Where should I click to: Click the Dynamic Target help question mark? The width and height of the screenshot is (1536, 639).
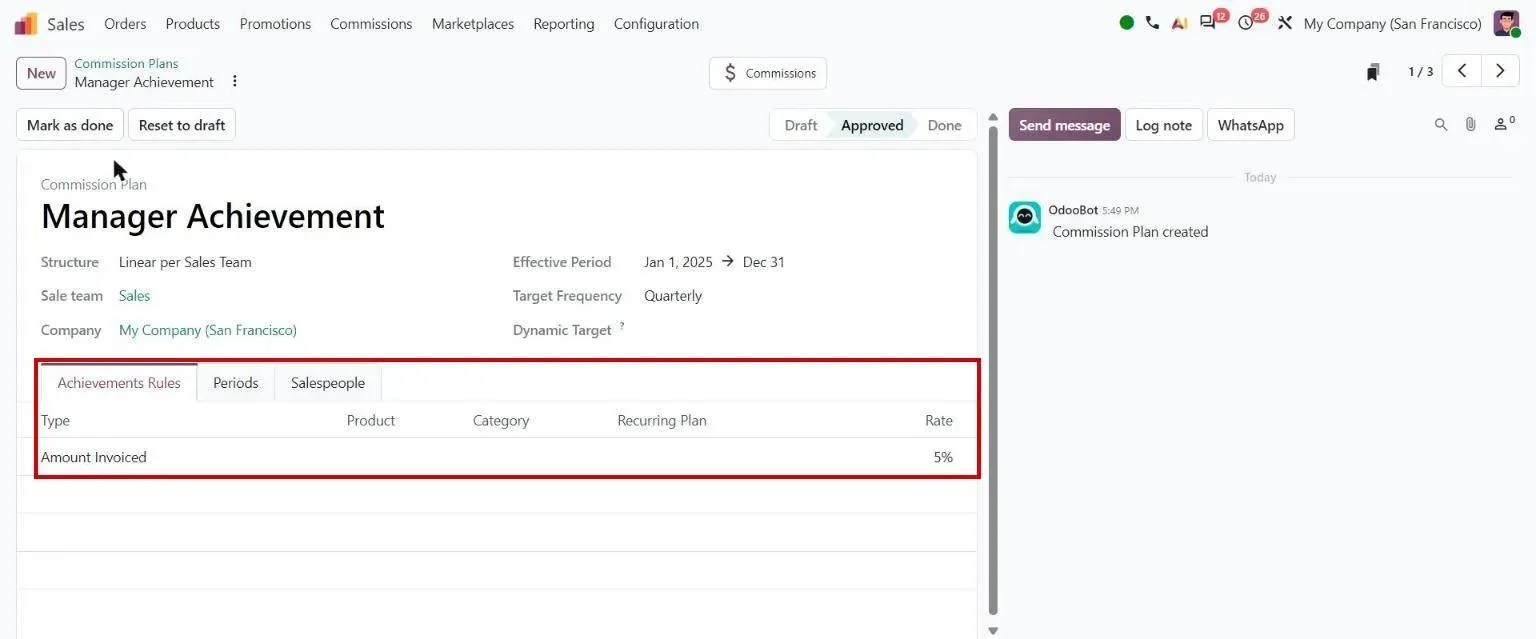[622, 325]
